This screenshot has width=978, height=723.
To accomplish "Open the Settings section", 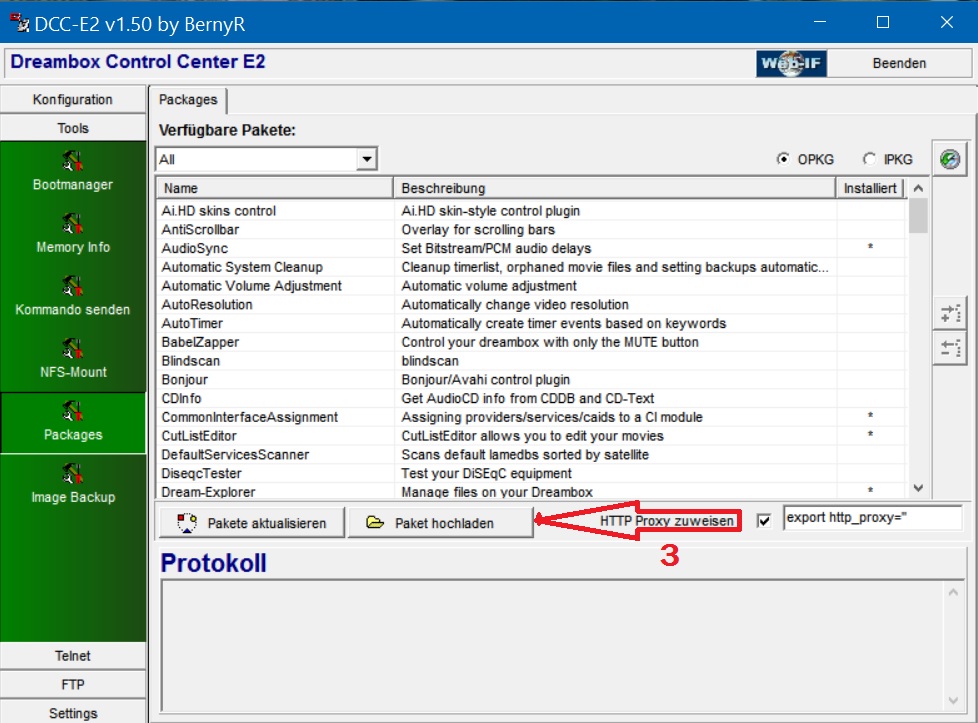I will pos(73,712).
